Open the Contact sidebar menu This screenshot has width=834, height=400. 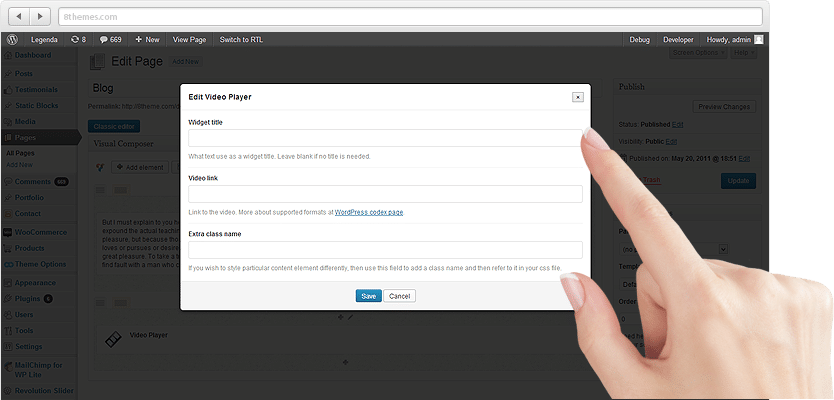point(38,214)
